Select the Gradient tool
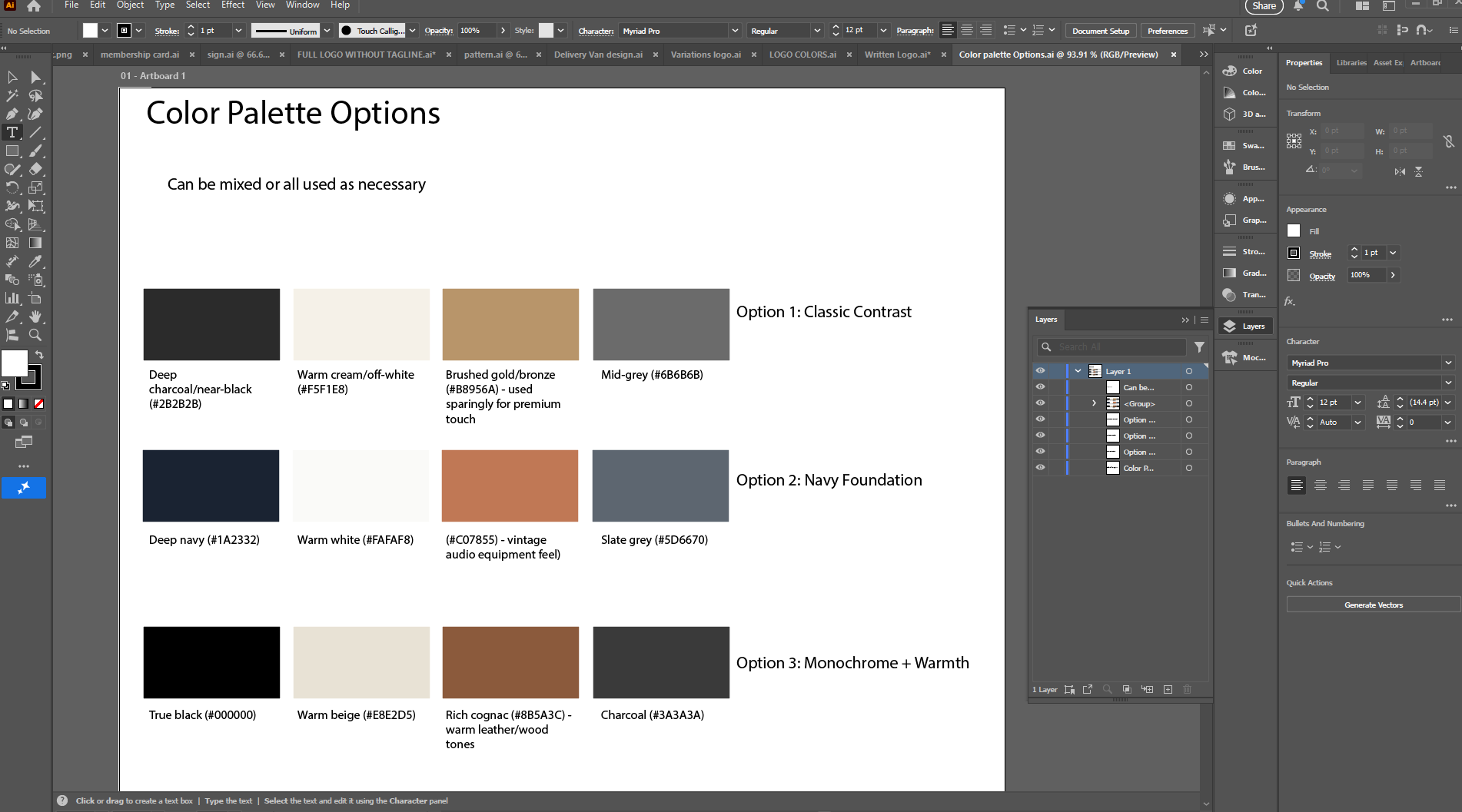Viewport: 1462px width, 812px height. tap(35, 243)
